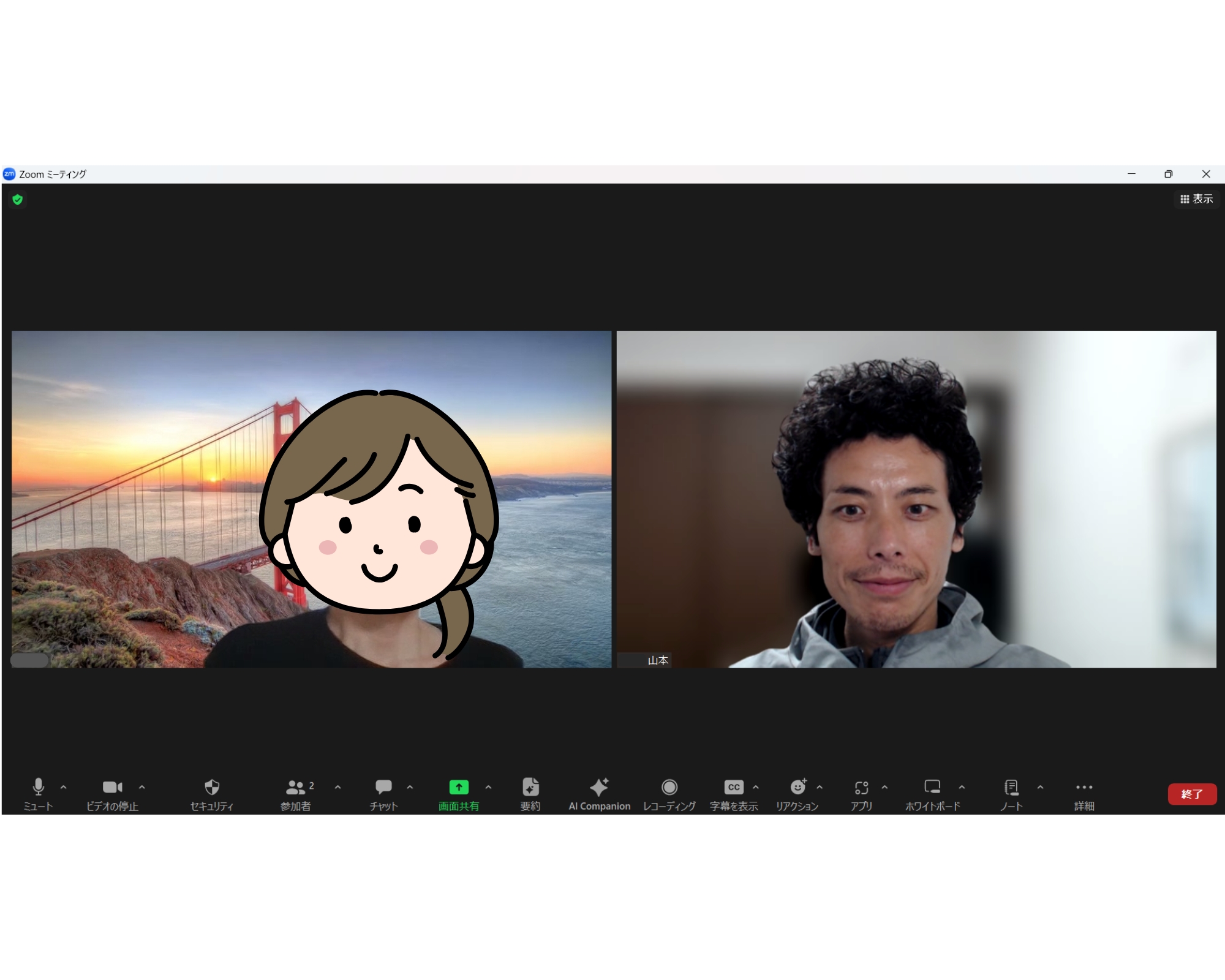1225x980 pixels.
Task: Expand audio options arrow beside Mute
Action: [64, 788]
